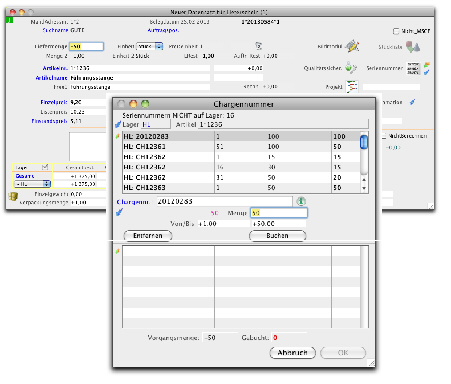Screen dimensions: 451x384
Task: Click the Artikelnr. input field in main window
Action: tap(140, 68)
